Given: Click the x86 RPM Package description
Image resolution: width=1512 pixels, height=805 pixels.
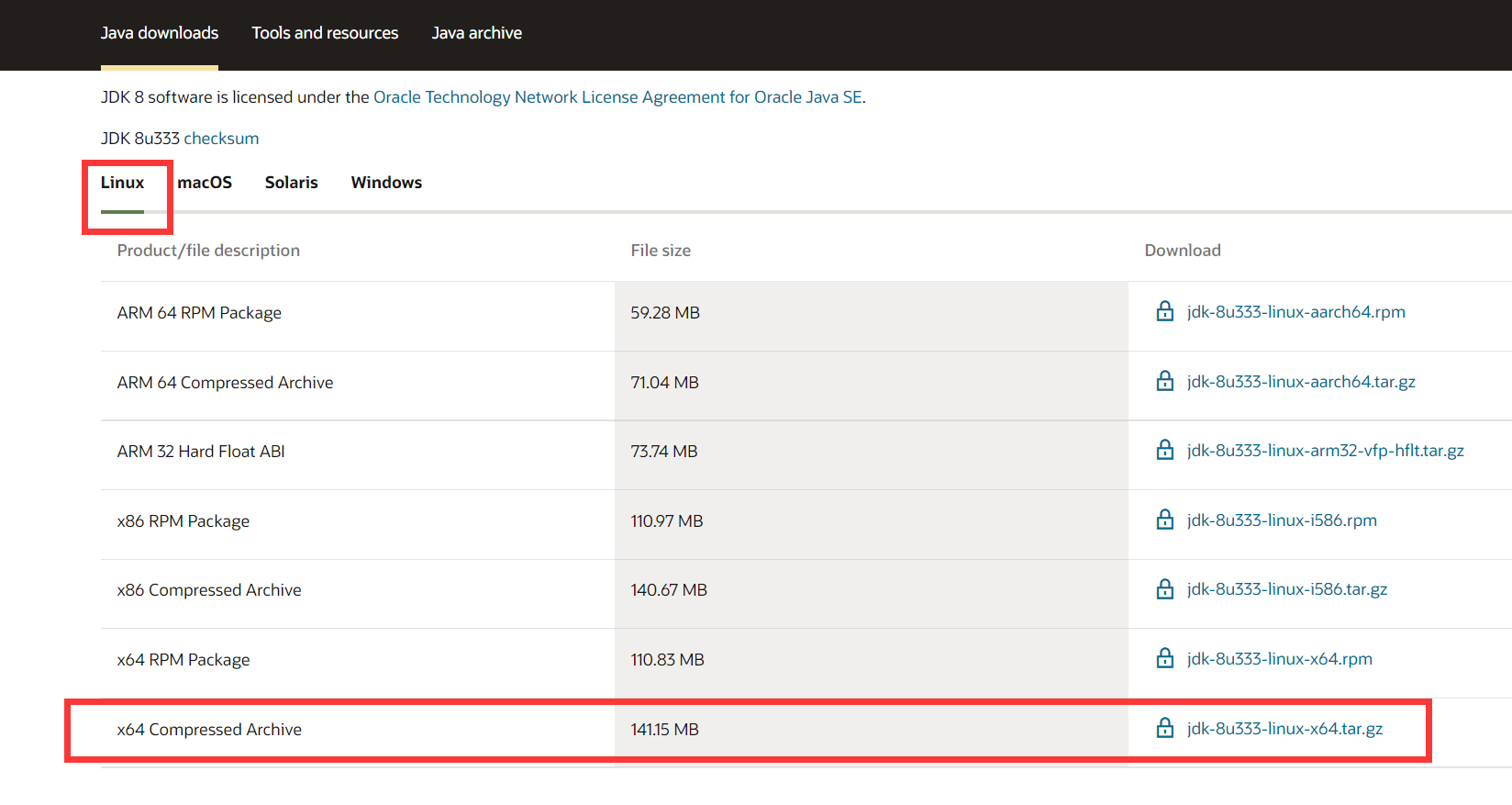Looking at the screenshot, I should pyautogui.click(x=183, y=521).
